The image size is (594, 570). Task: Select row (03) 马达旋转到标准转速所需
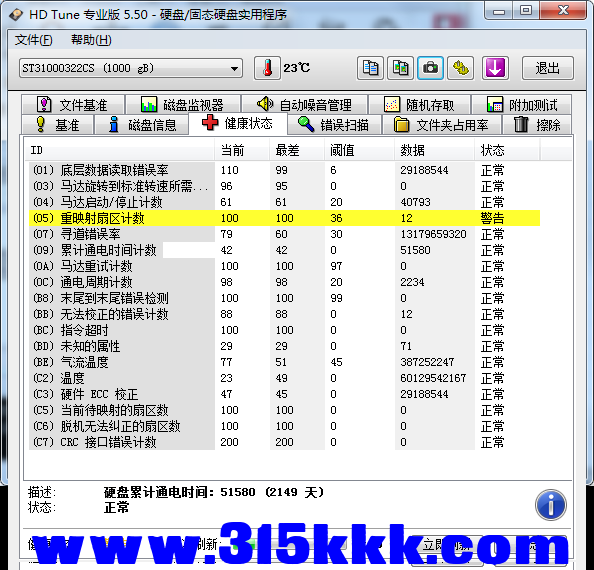pyautogui.click(x=284, y=186)
